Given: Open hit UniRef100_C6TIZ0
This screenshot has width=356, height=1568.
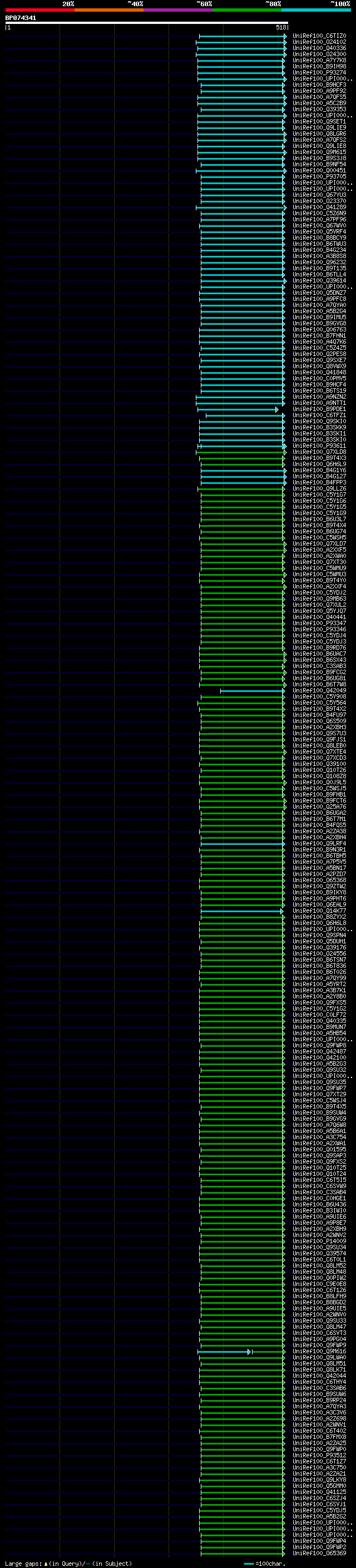Looking at the screenshot, I should click(319, 36).
